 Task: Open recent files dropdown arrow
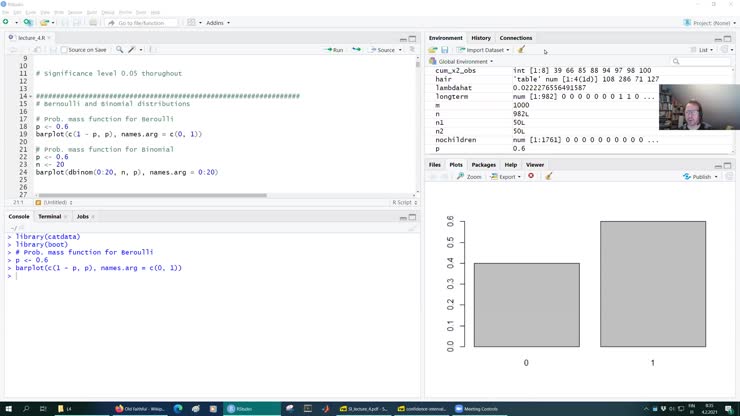[x=53, y=23]
